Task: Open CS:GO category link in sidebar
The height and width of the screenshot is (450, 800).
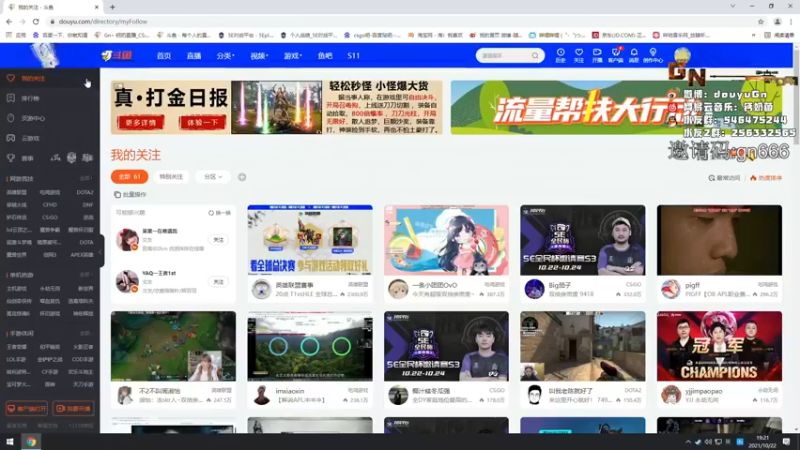Action: (x=49, y=217)
